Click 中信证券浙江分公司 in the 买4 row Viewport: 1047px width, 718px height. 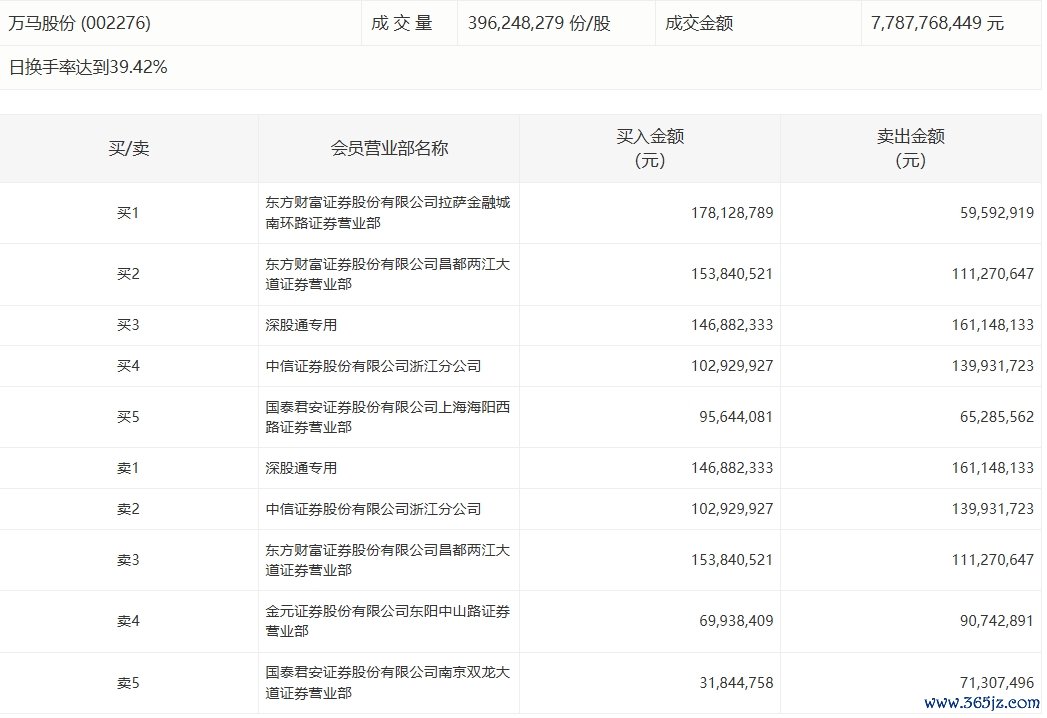[x=373, y=366]
